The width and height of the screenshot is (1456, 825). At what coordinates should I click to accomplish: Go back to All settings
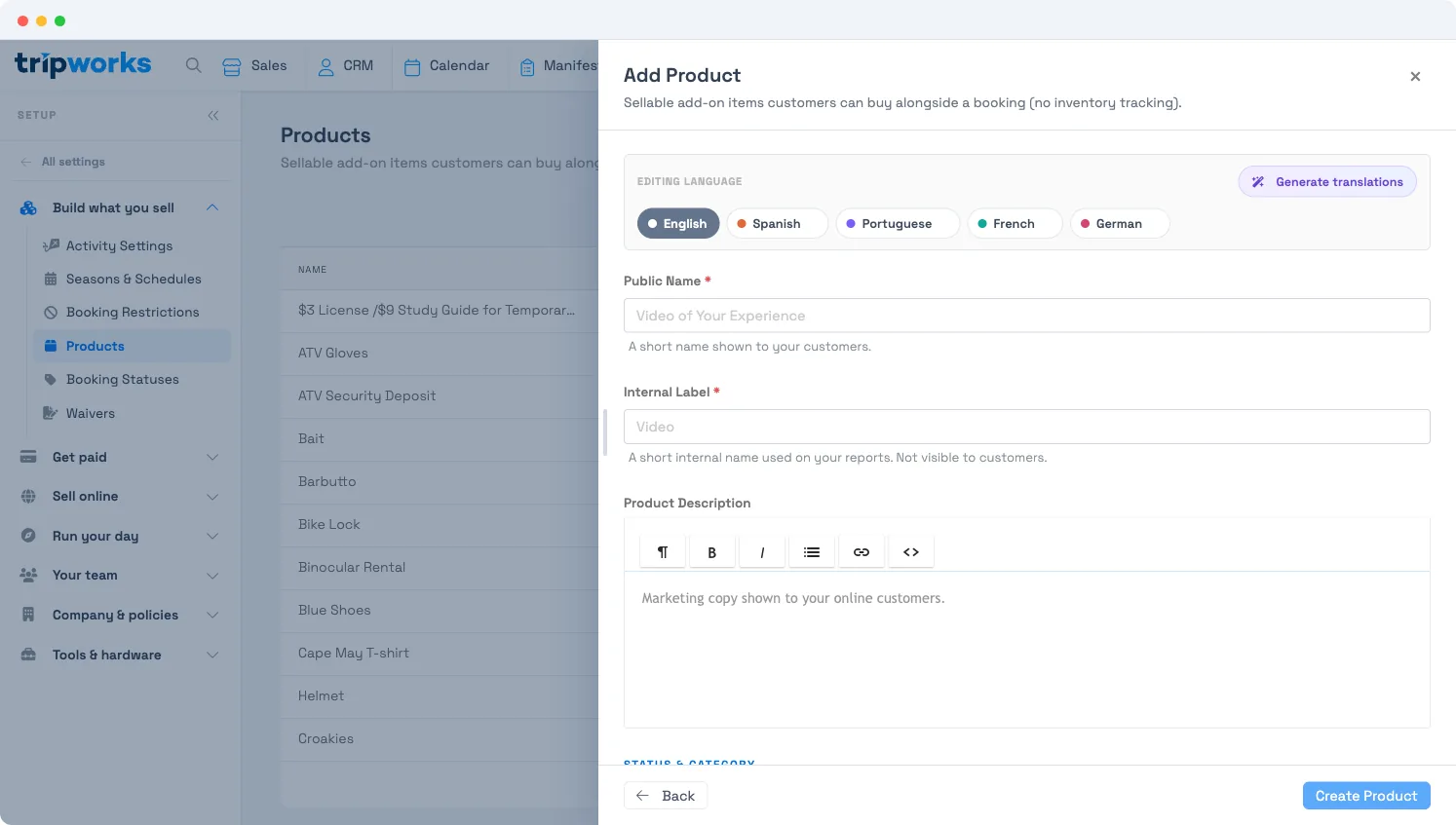63,162
